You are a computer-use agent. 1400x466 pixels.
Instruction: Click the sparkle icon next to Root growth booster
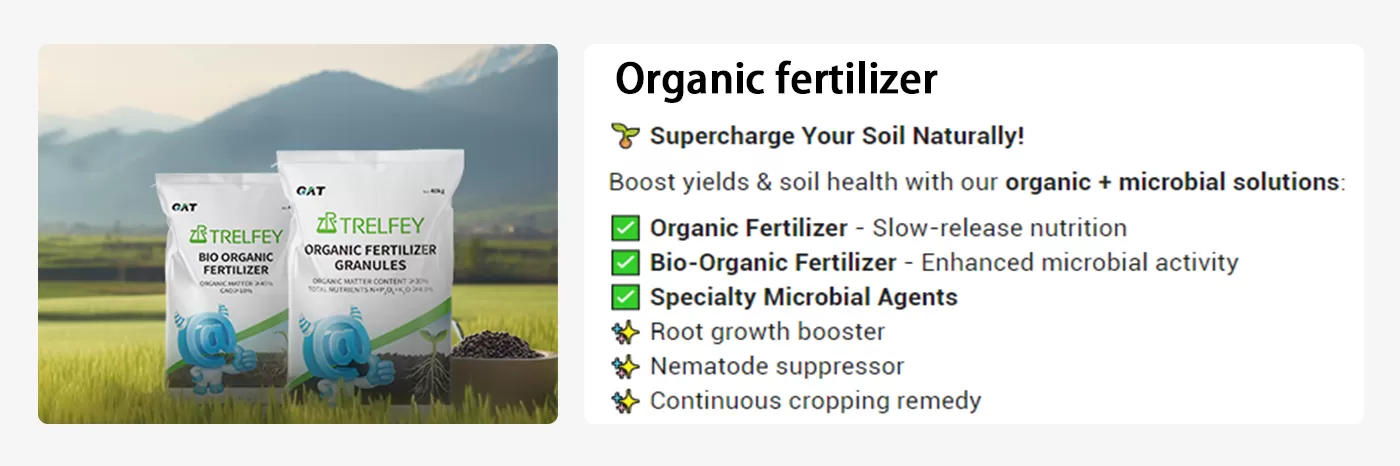(625, 332)
